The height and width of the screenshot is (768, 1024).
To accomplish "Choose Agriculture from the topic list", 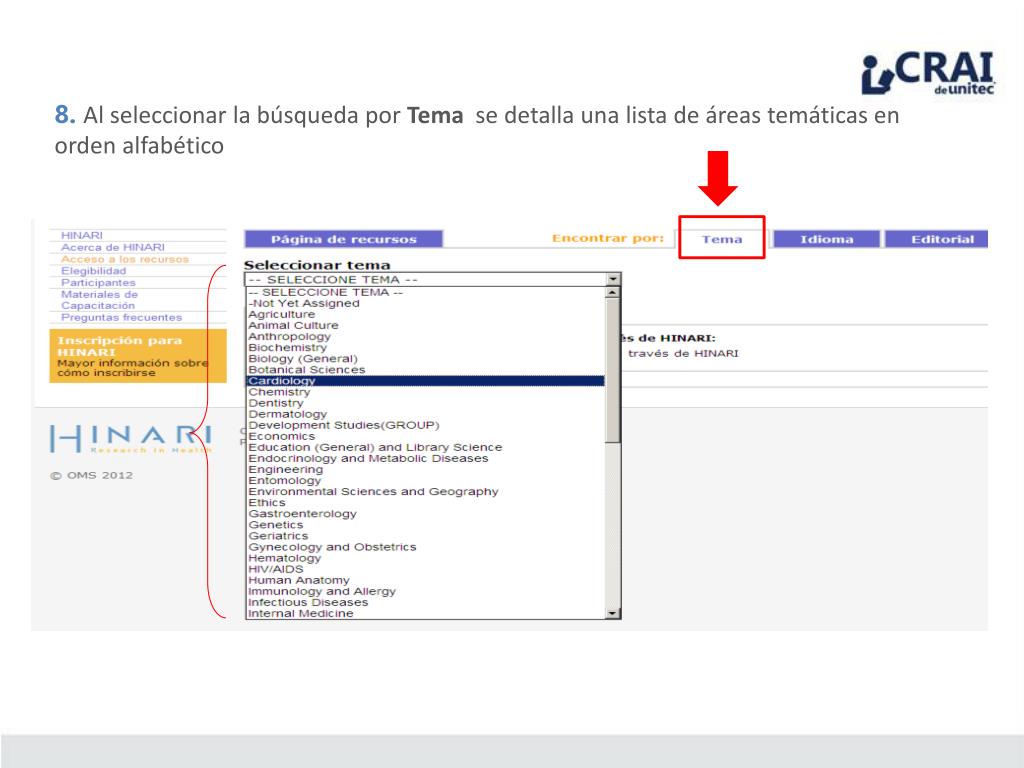I will click(426, 315).
